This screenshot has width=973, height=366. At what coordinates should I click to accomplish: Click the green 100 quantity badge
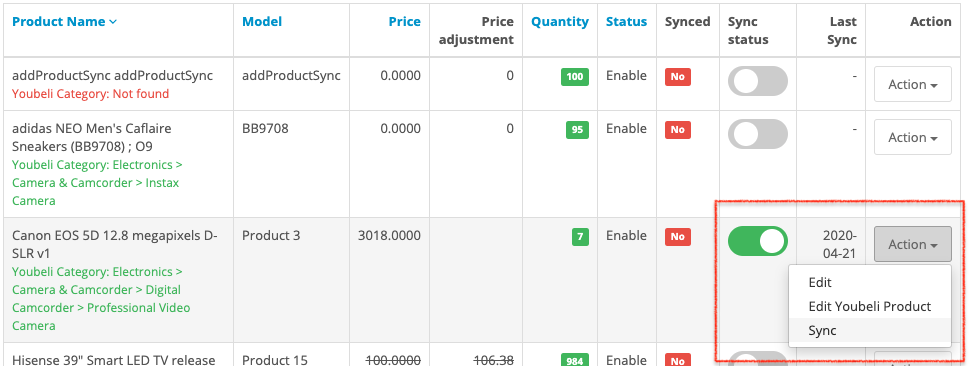[575, 77]
